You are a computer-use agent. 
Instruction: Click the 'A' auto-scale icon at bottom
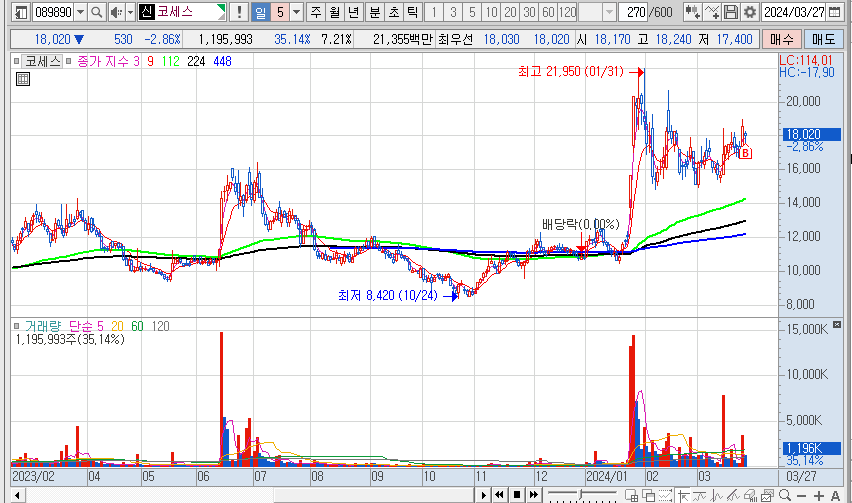coord(836,495)
